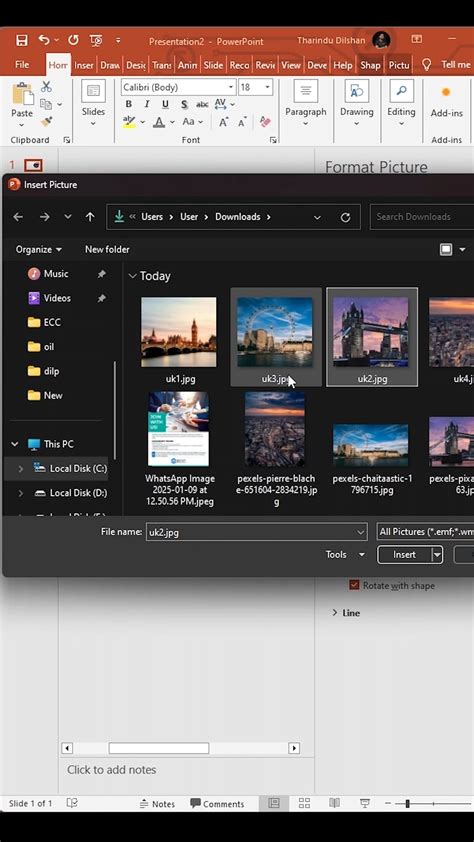The width and height of the screenshot is (474, 842).
Task: Click the Undo arrow icon
Action: (x=44, y=40)
